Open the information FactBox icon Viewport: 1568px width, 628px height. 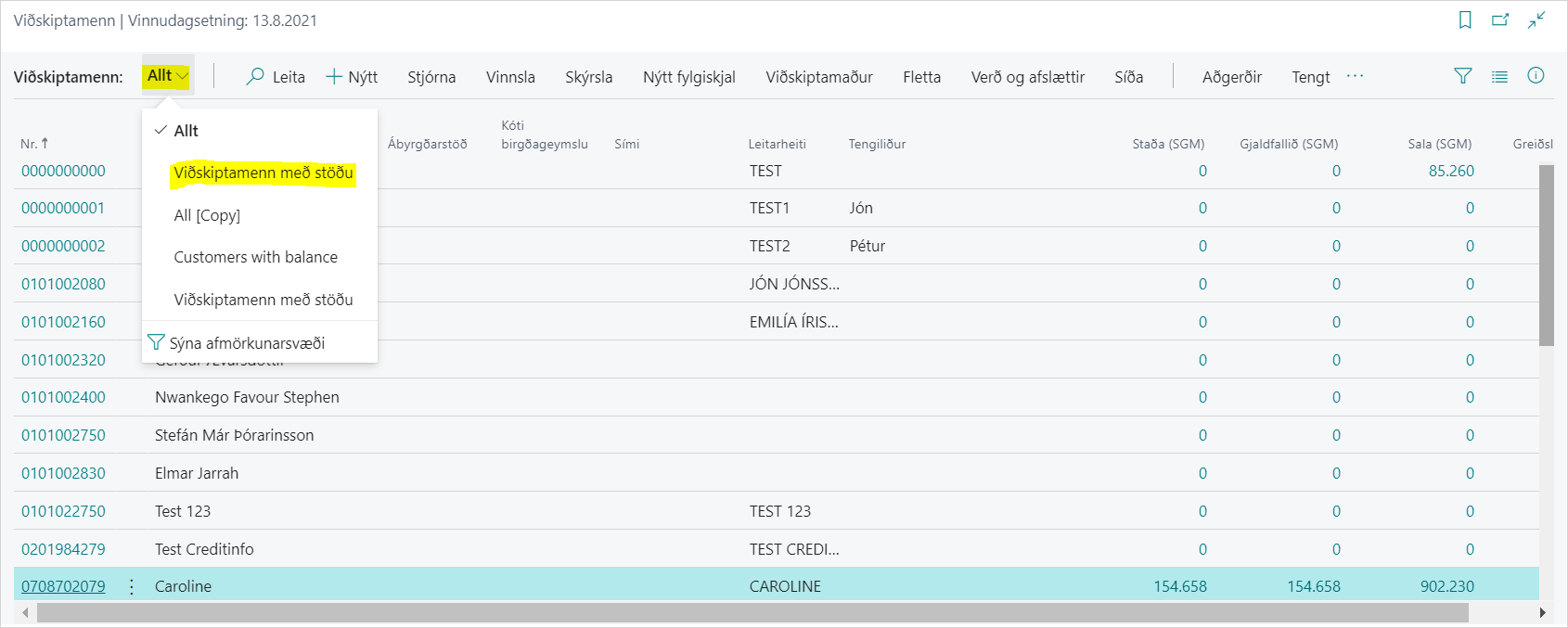(x=1536, y=76)
